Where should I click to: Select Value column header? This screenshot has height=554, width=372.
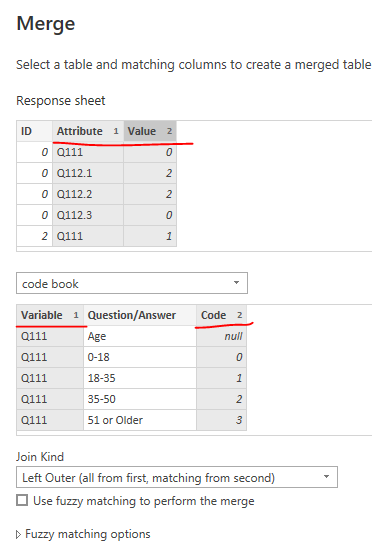(150, 131)
